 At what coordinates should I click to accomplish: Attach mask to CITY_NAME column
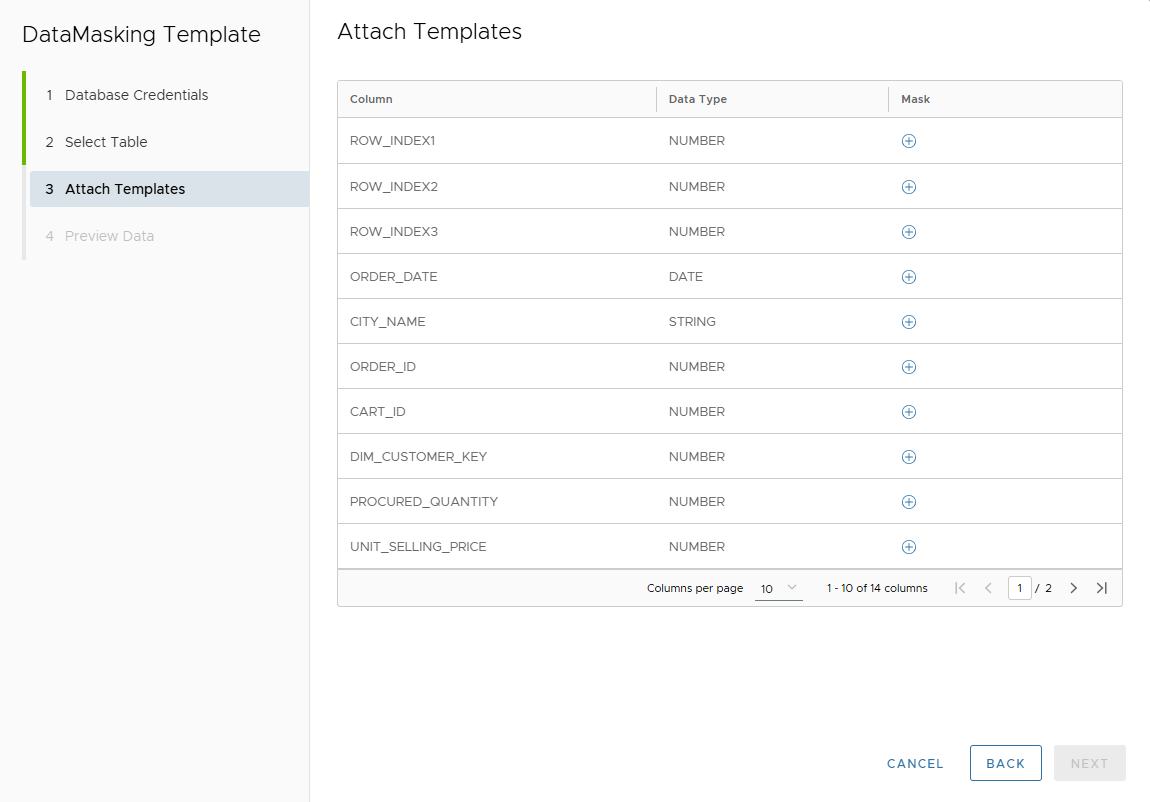908,322
